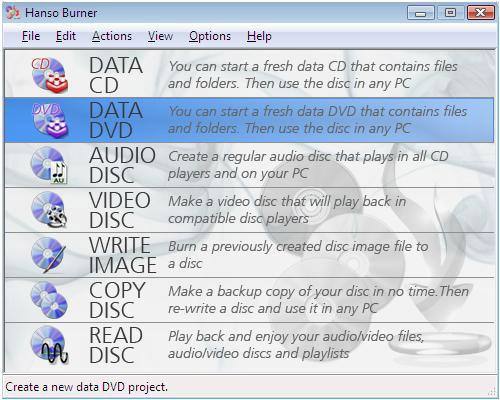Choose the VIDEO DISC label
Screen dimensions: 500x400
[x=120, y=210]
